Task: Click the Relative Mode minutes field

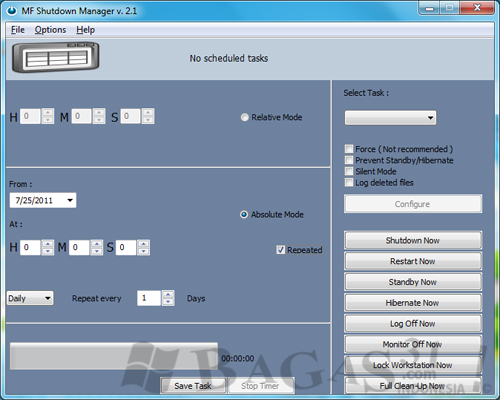Action: click(x=82, y=116)
